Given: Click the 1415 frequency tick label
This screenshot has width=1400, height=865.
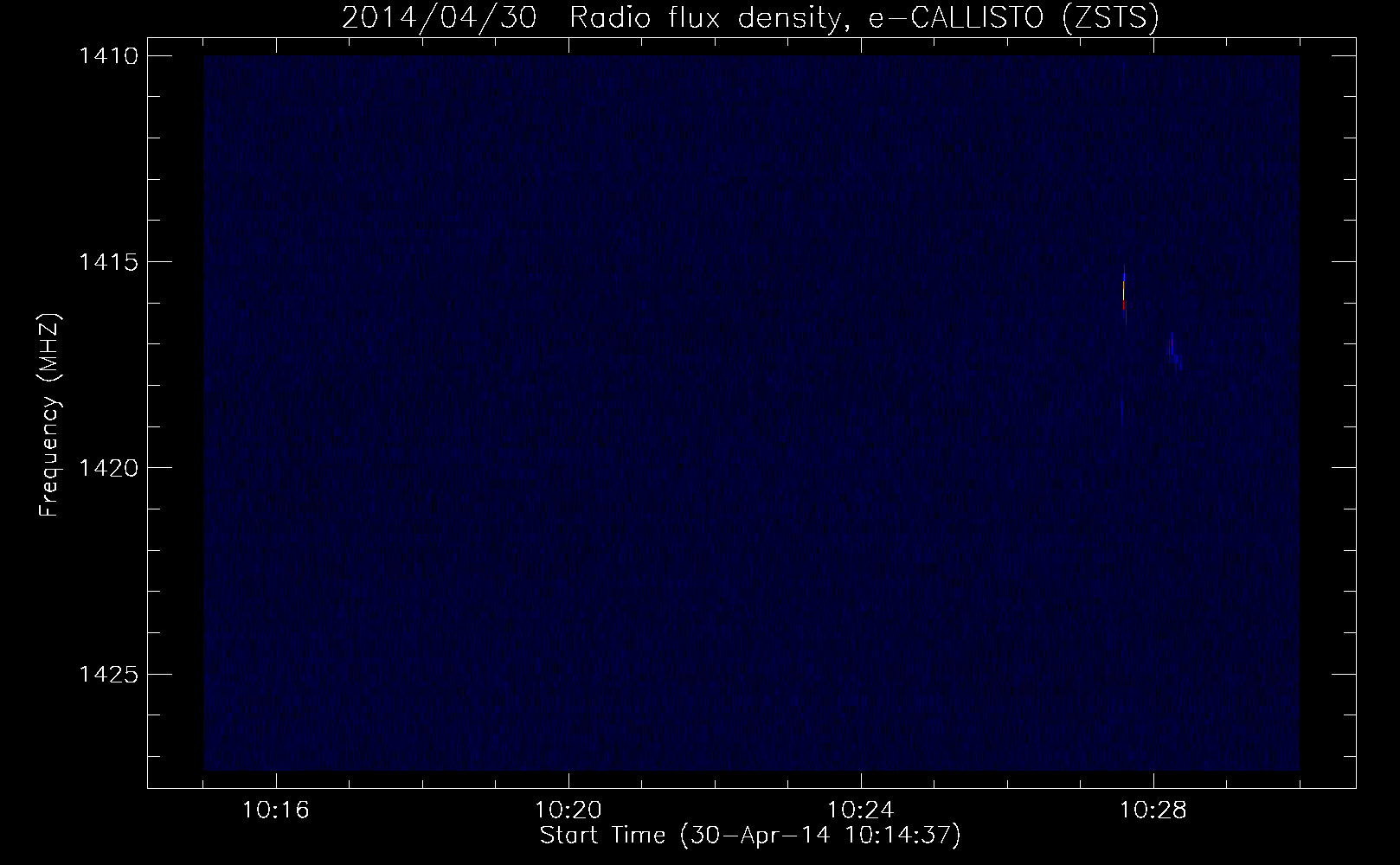Looking at the screenshot, I should click(108, 262).
